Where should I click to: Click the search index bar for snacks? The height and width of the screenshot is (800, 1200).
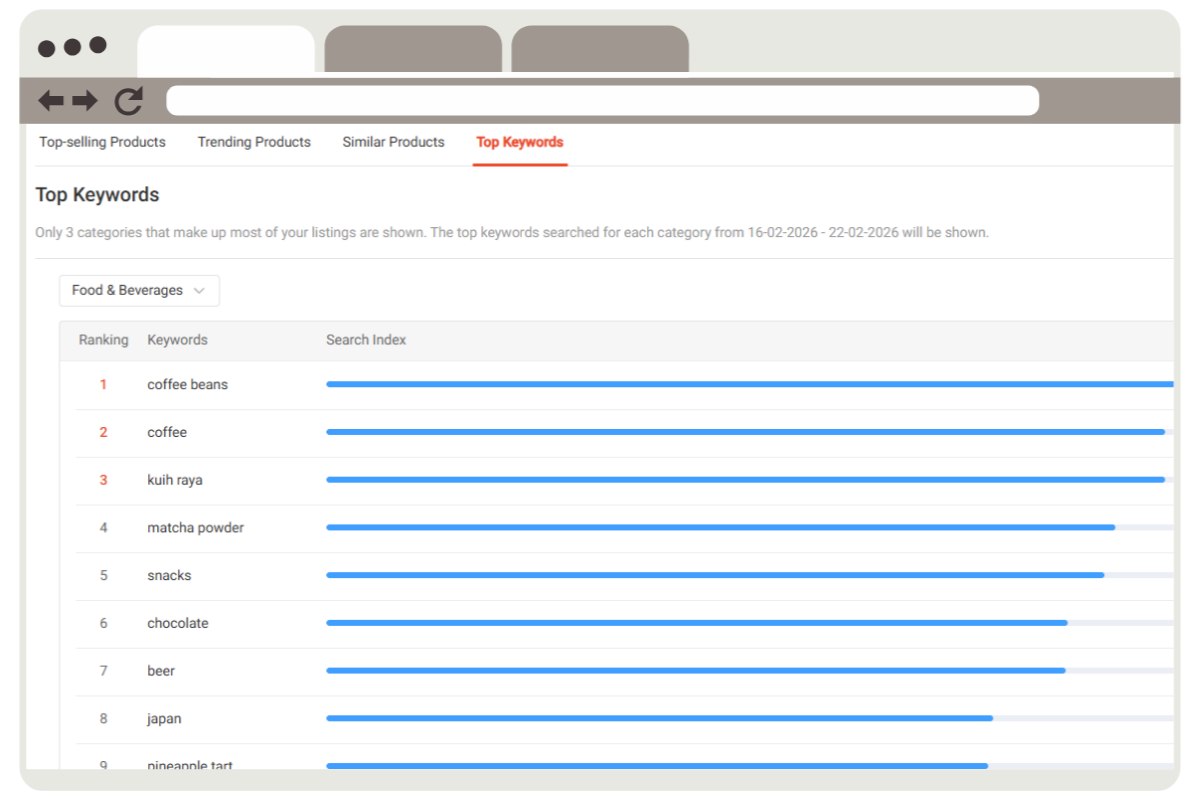714,575
